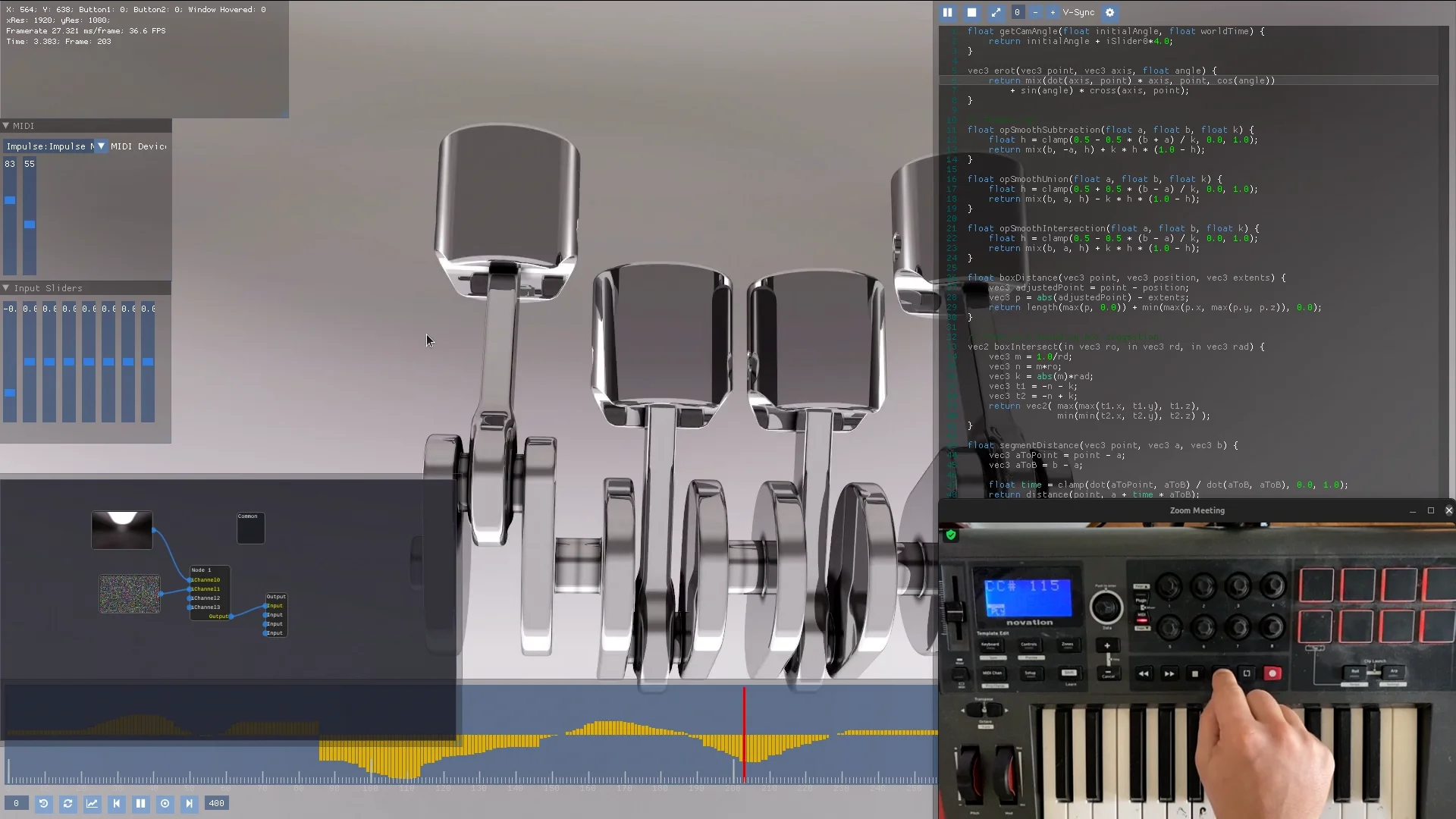
Task: Click the iChannel2 input port
Action: 190,598
